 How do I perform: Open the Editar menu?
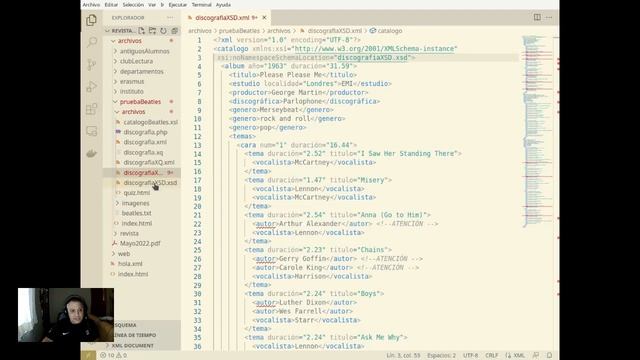[x=111, y=5]
